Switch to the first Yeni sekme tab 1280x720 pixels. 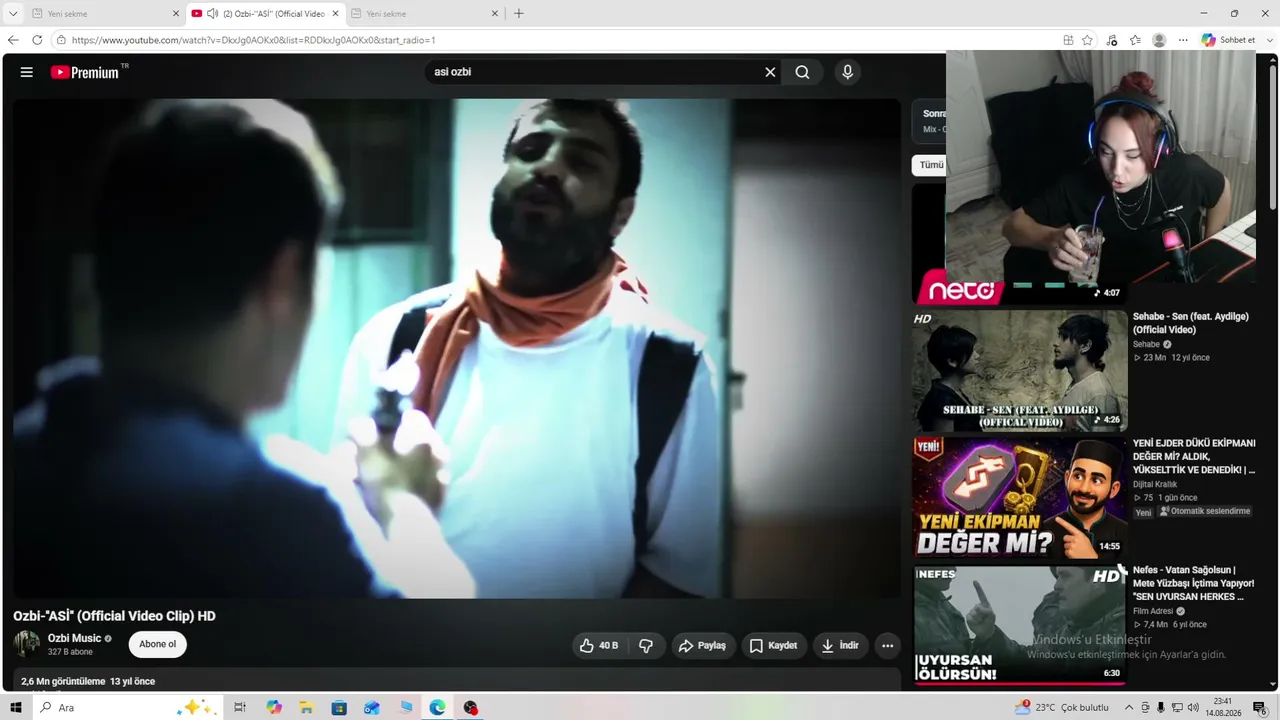pos(105,14)
